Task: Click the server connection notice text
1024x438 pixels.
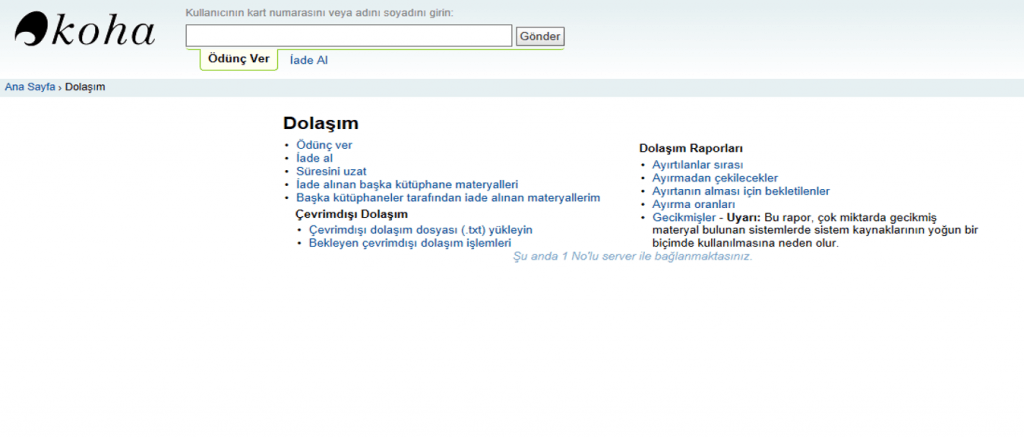Action: click(633, 257)
